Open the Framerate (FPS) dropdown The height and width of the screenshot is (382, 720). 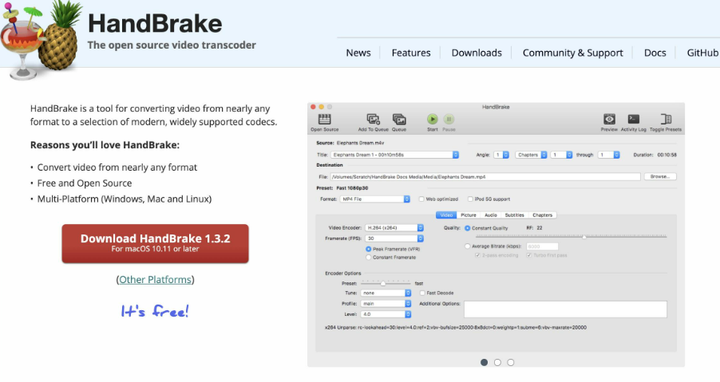pos(394,238)
